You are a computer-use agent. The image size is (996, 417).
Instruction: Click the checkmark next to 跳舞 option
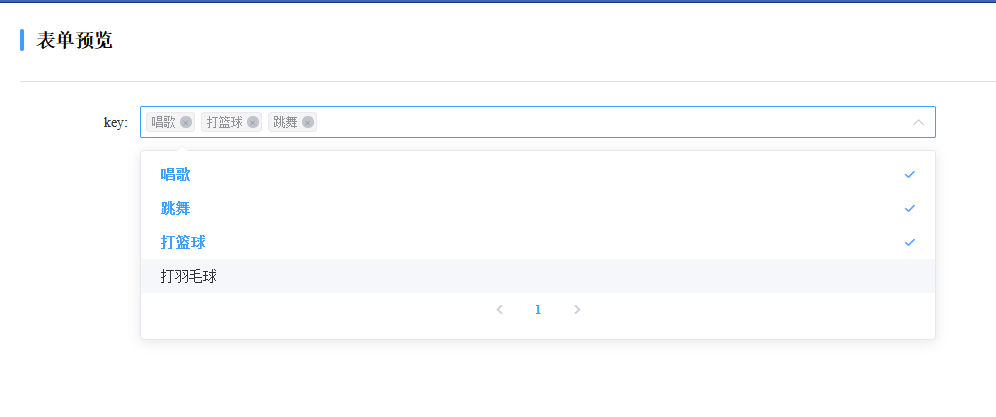[910, 208]
